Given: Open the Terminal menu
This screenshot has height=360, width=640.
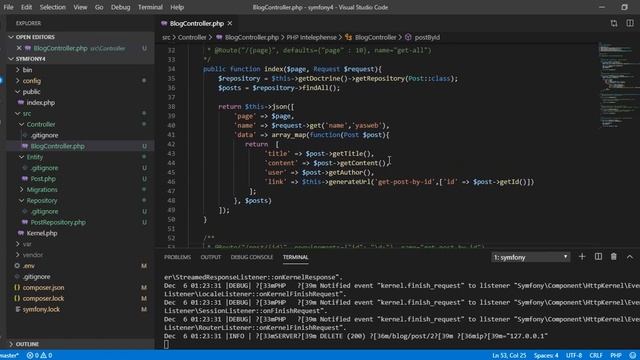Looking at the screenshot, I should pyautogui.click(x=150, y=7).
